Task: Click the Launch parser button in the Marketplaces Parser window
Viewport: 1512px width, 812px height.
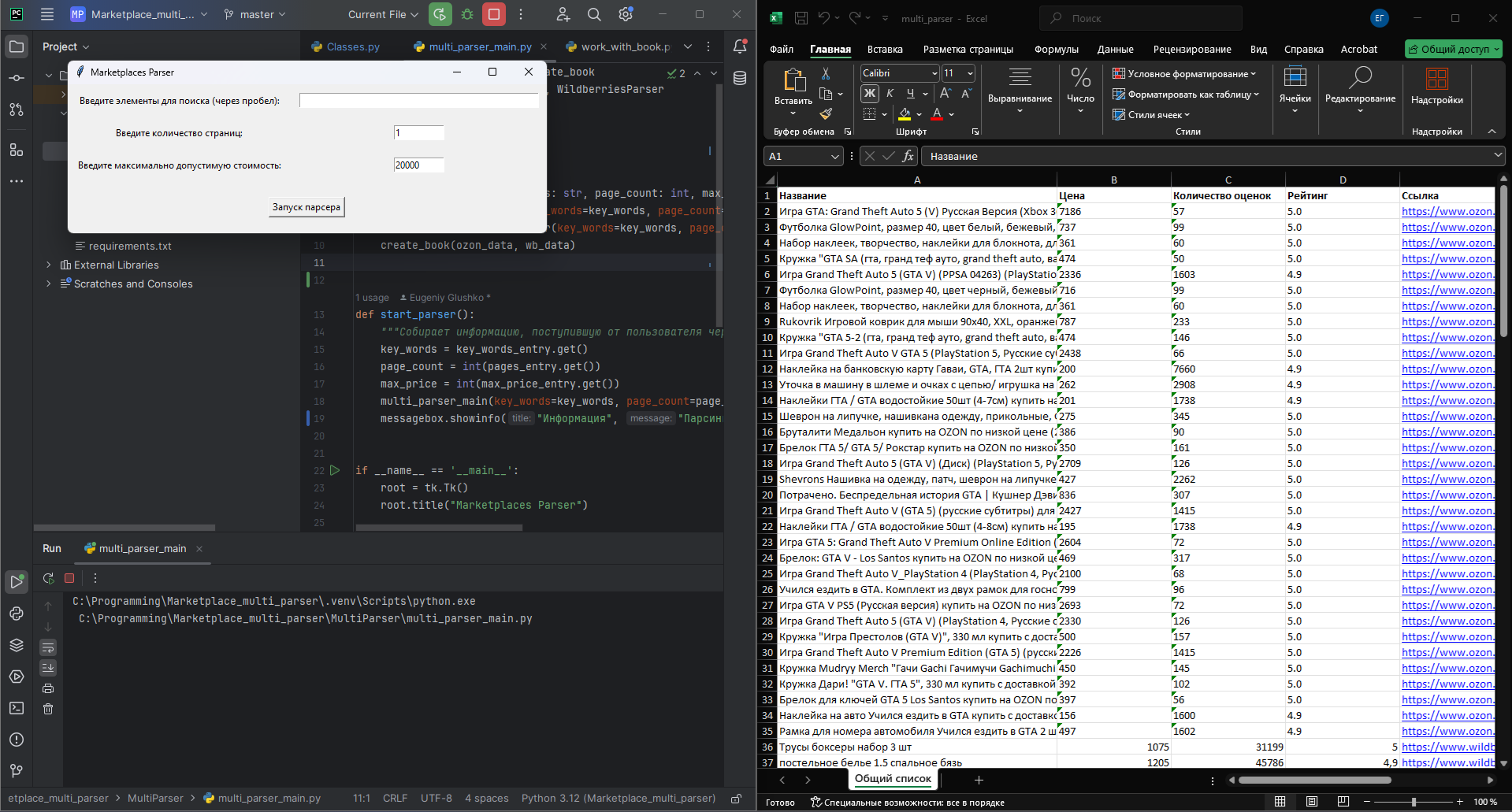Action: pos(306,207)
